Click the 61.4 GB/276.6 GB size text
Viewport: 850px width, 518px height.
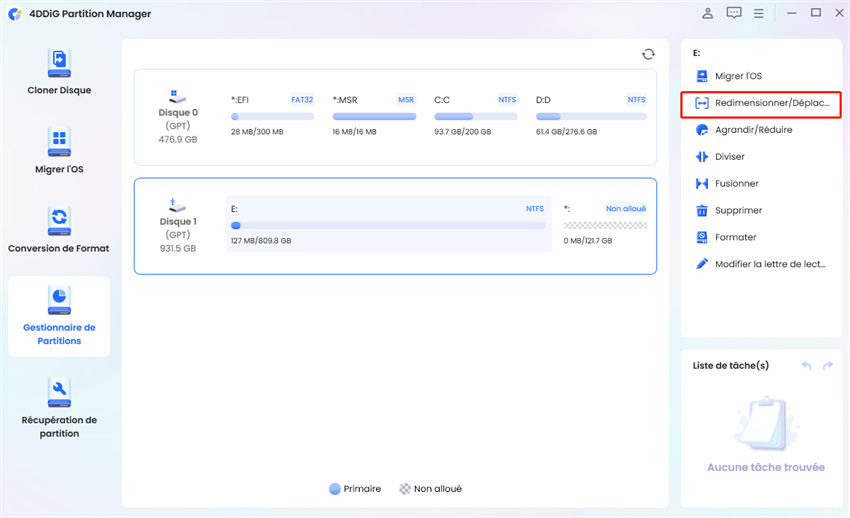pyautogui.click(x=566, y=132)
